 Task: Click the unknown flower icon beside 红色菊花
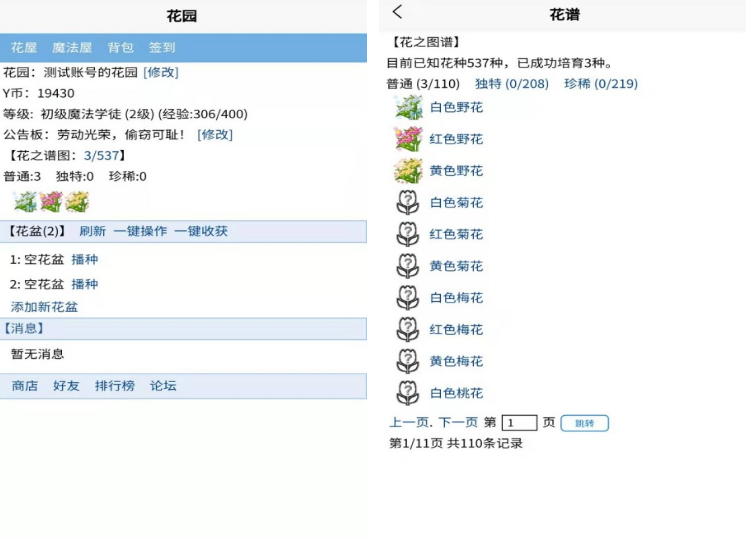click(x=408, y=234)
